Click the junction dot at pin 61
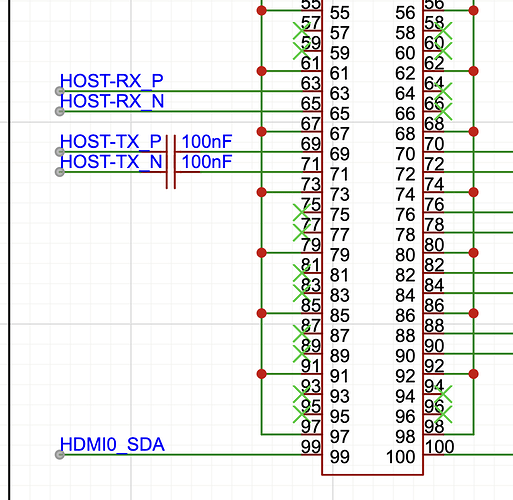The width and height of the screenshot is (513, 500). [x=262, y=71]
